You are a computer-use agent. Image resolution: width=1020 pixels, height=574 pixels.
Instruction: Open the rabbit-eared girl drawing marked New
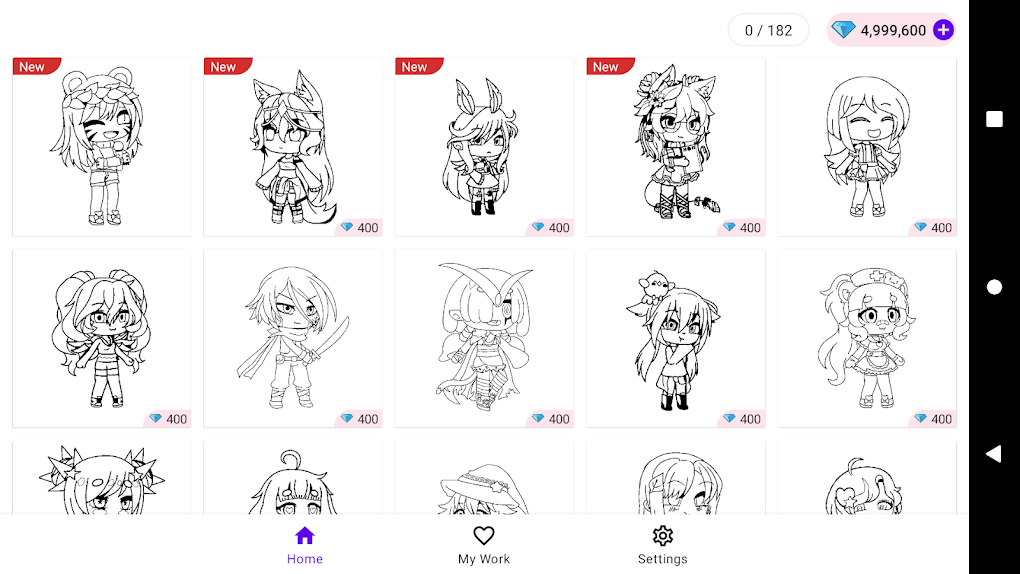[485, 146]
